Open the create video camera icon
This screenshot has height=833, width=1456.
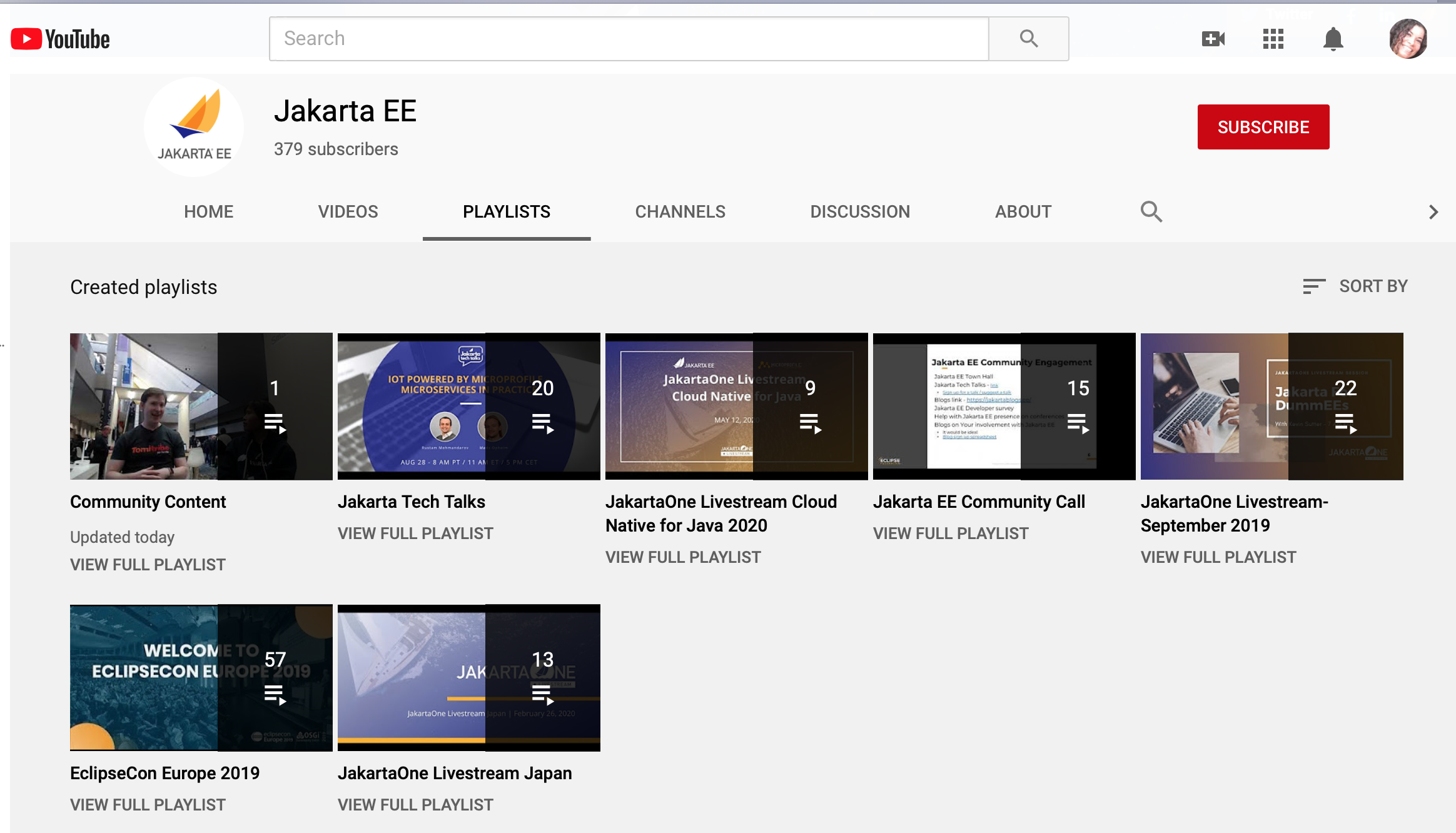[x=1213, y=39]
